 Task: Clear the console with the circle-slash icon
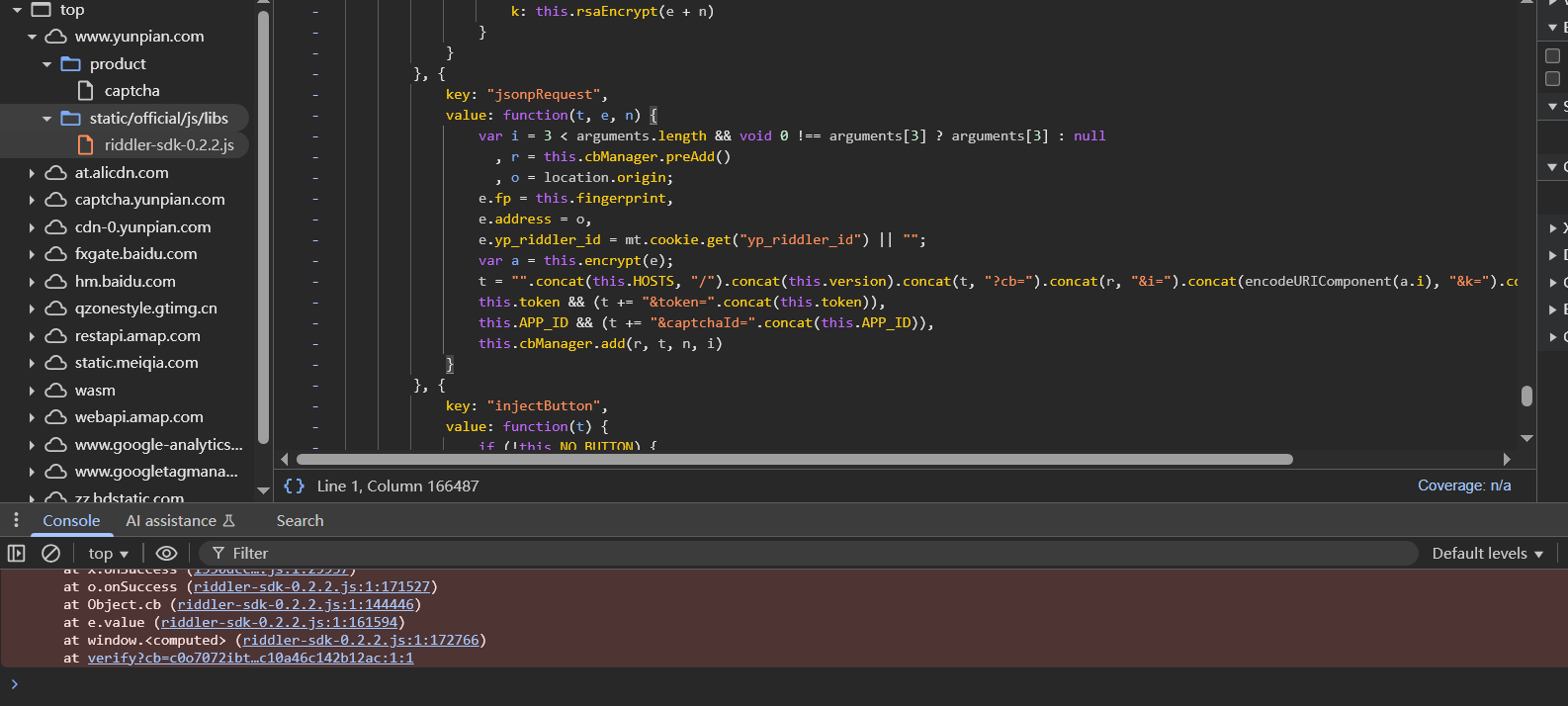coord(50,553)
